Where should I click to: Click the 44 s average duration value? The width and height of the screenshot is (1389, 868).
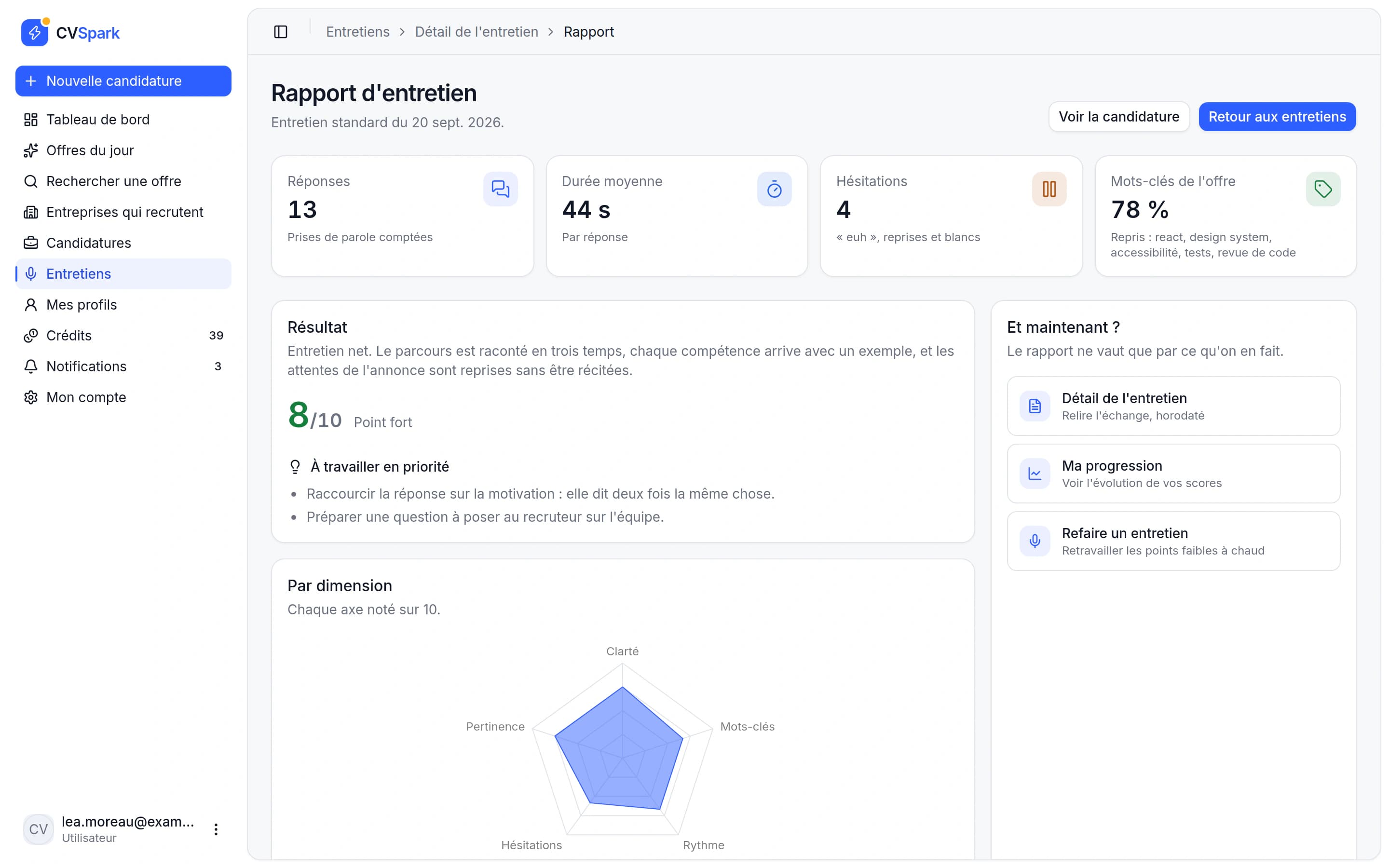[x=586, y=210]
